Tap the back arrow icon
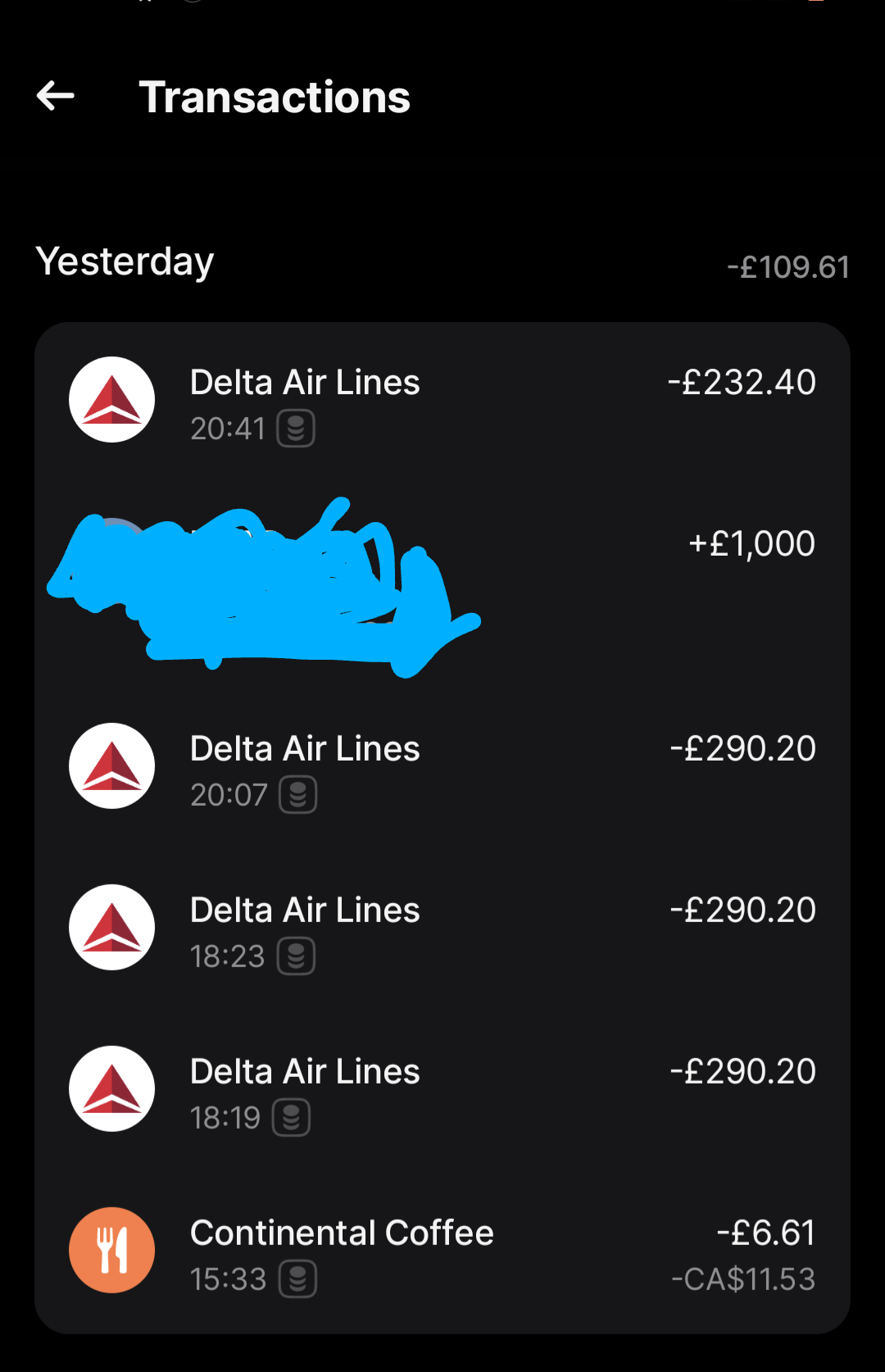Screen dimensions: 885x1372 [56, 96]
